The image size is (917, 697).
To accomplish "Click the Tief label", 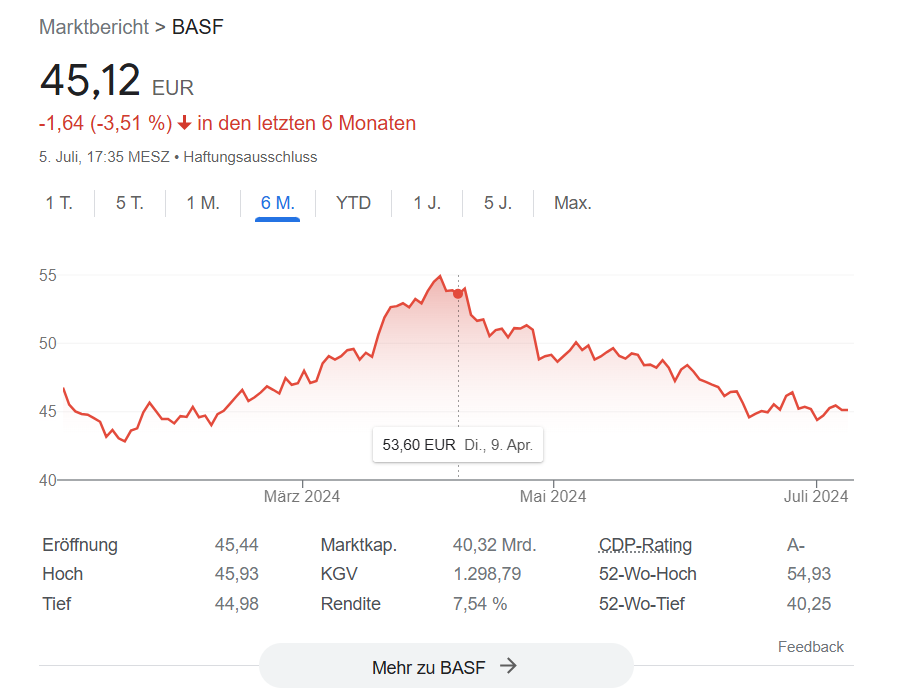I will click(57, 603).
